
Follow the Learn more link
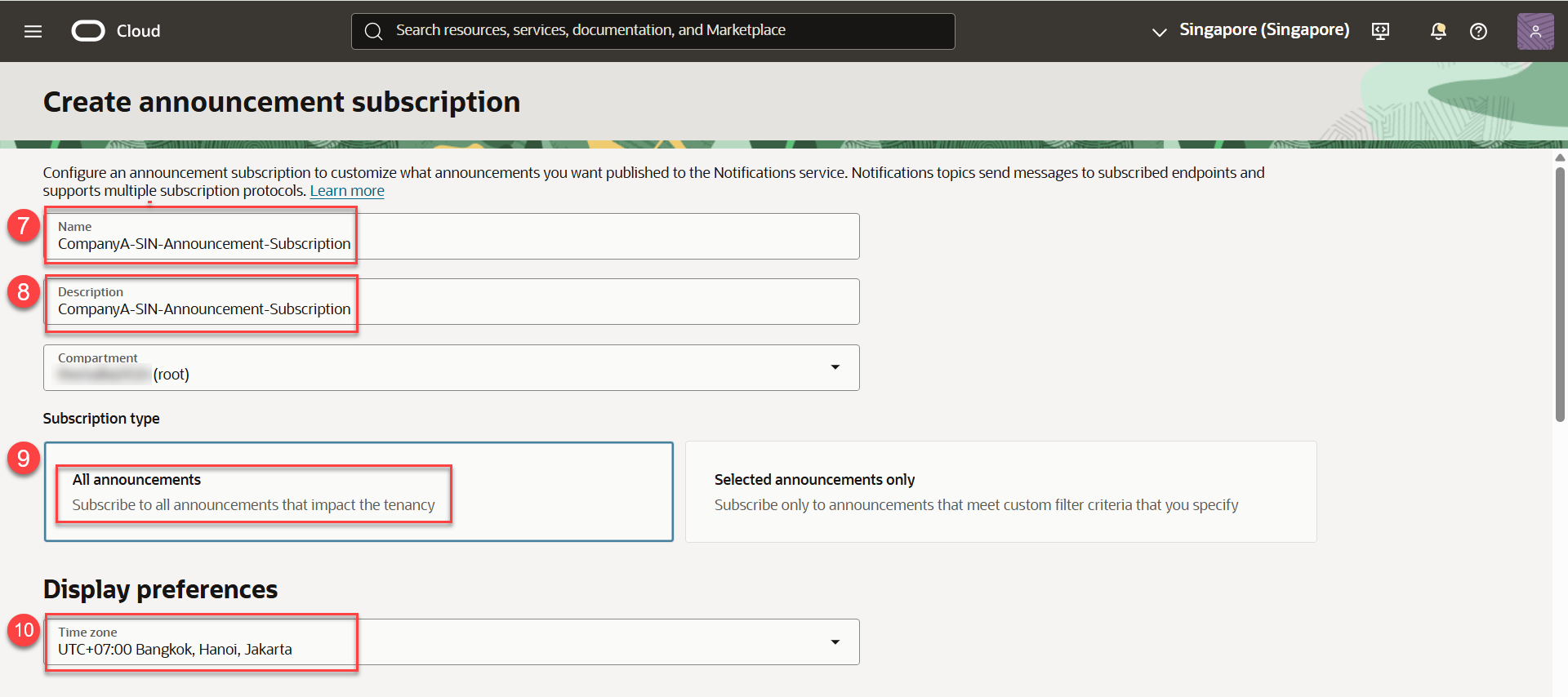pyautogui.click(x=347, y=191)
